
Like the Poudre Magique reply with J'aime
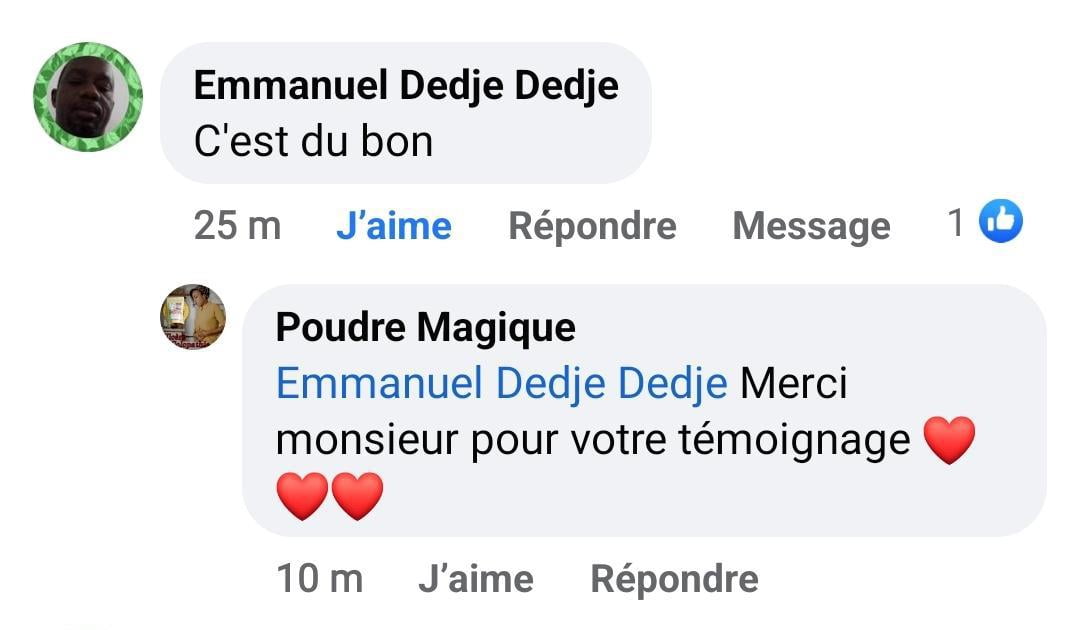tap(475, 579)
